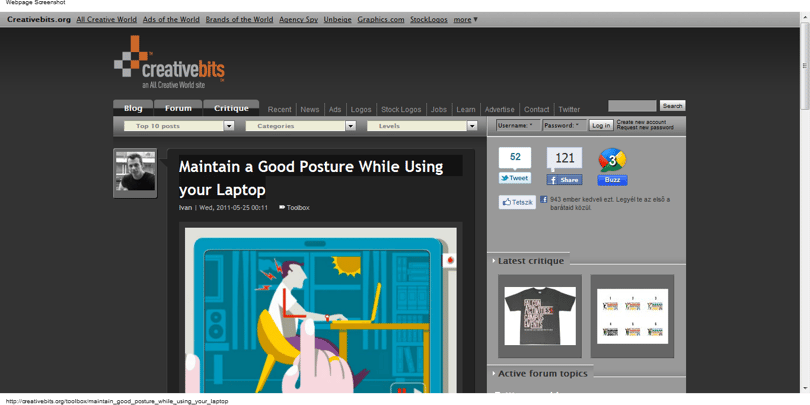810x405 pixels.
Task: Open the Learn menu item
Action: coord(466,110)
